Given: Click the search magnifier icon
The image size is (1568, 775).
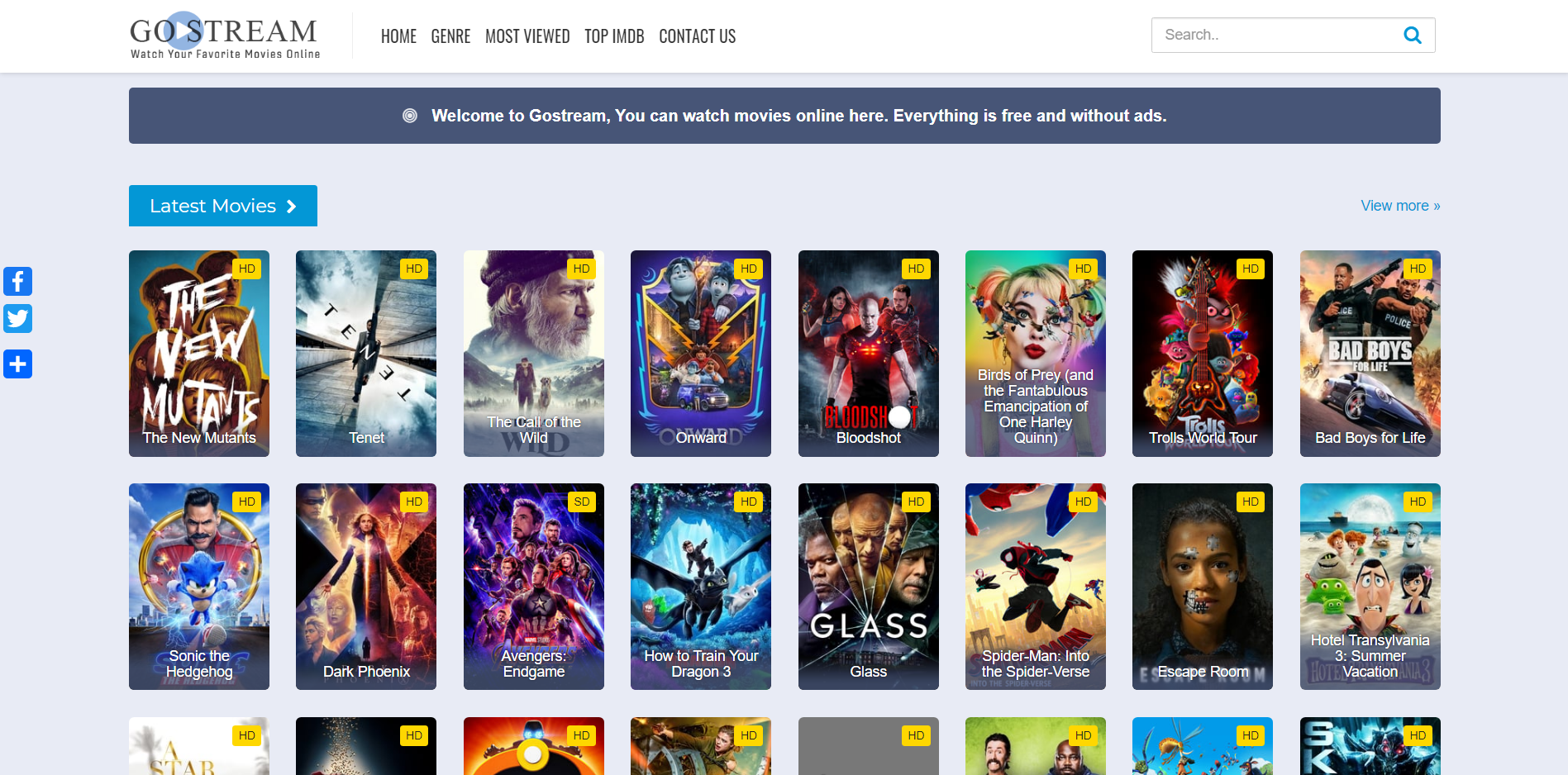Looking at the screenshot, I should pyautogui.click(x=1412, y=36).
